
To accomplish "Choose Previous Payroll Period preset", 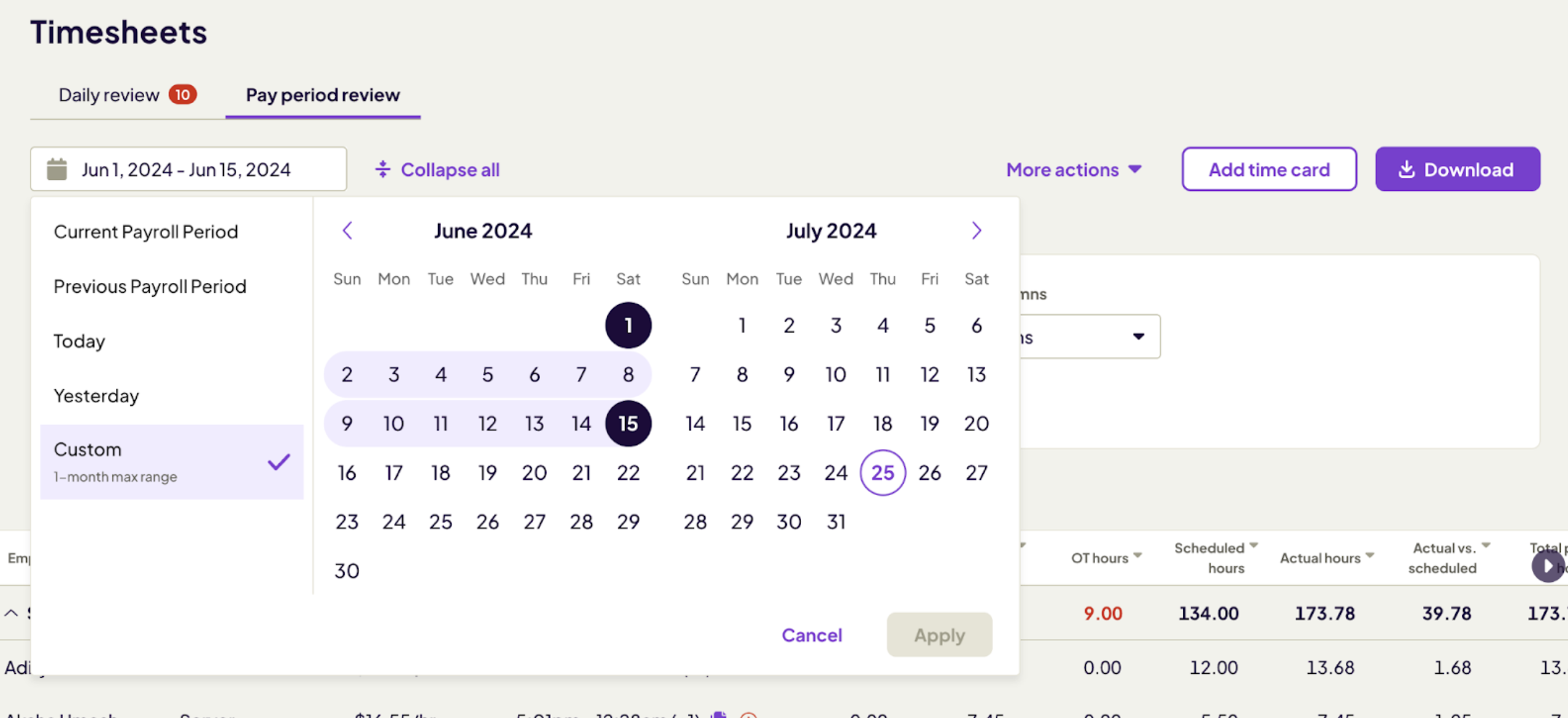I will [149, 286].
